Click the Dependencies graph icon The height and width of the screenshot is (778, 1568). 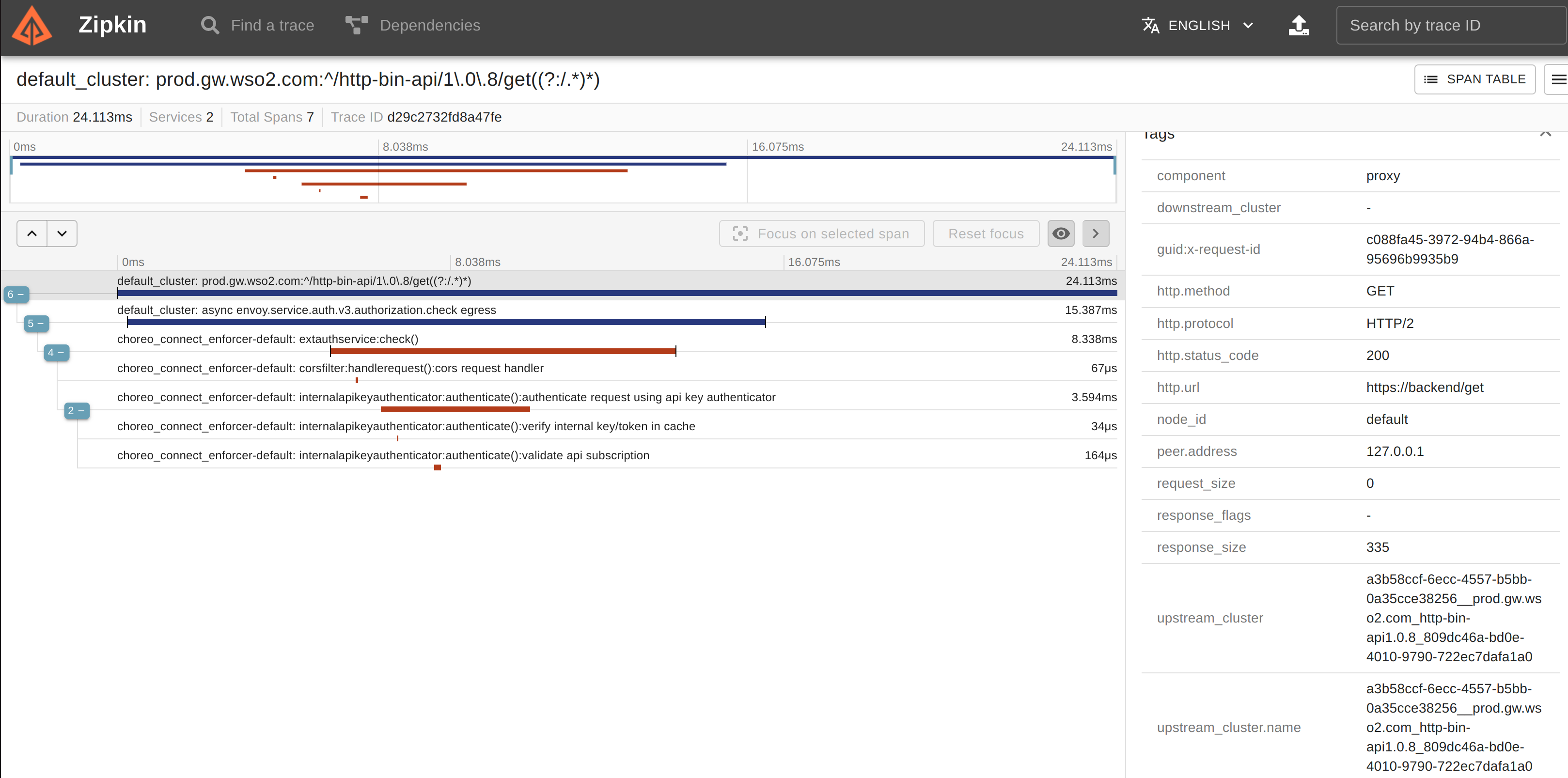(x=357, y=25)
